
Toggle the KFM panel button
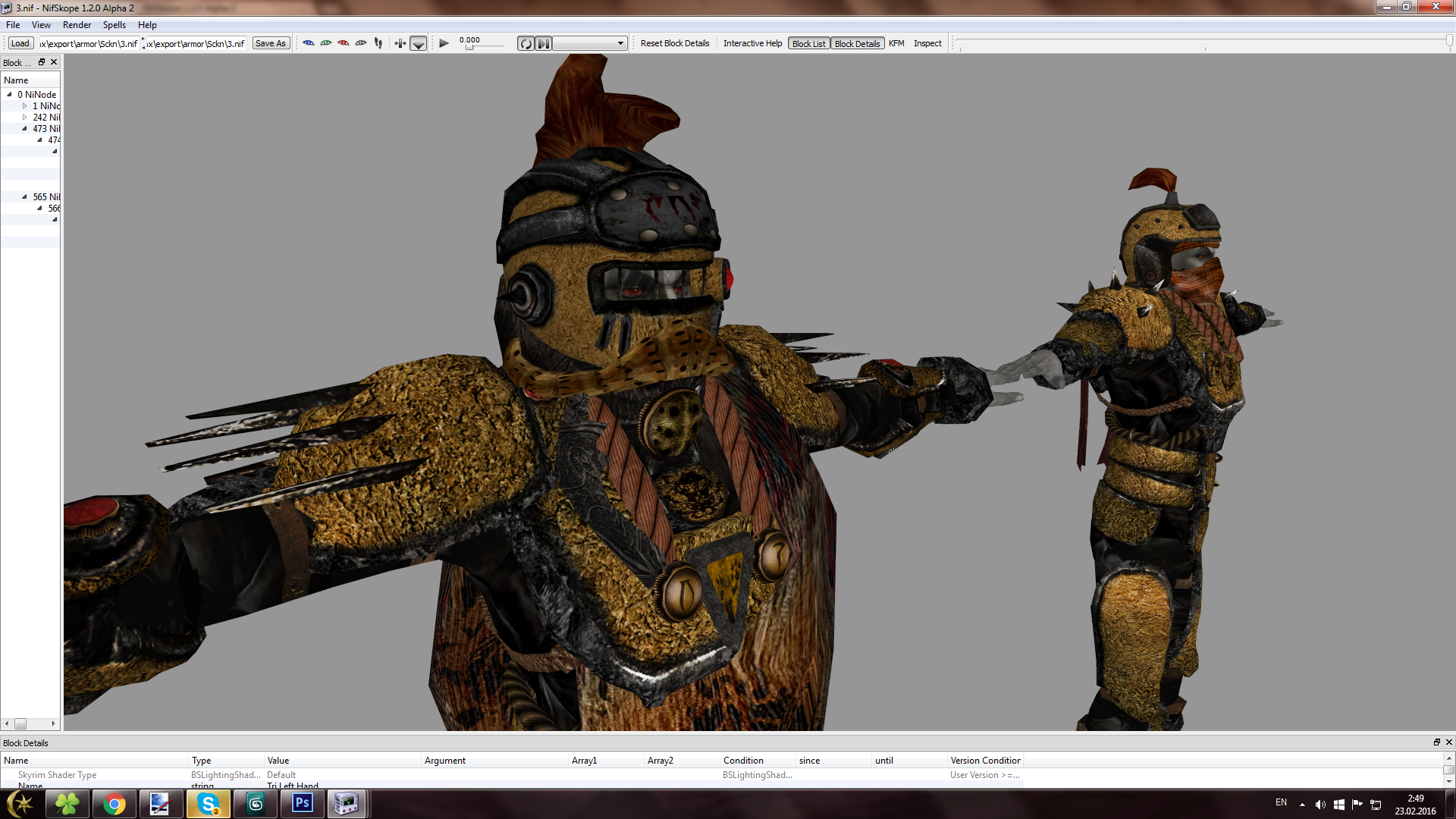coord(896,43)
